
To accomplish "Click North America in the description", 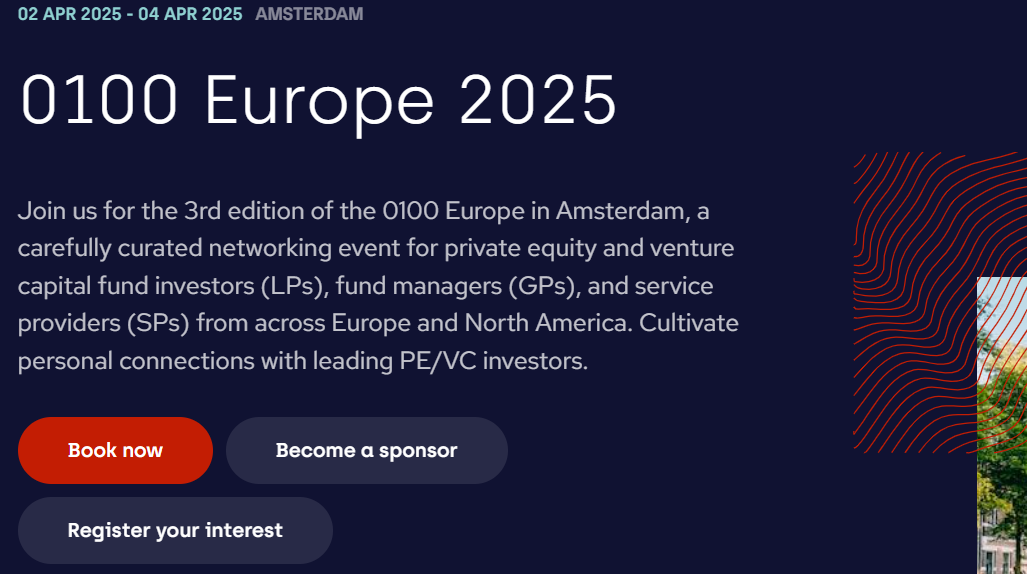I will tap(548, 323).
